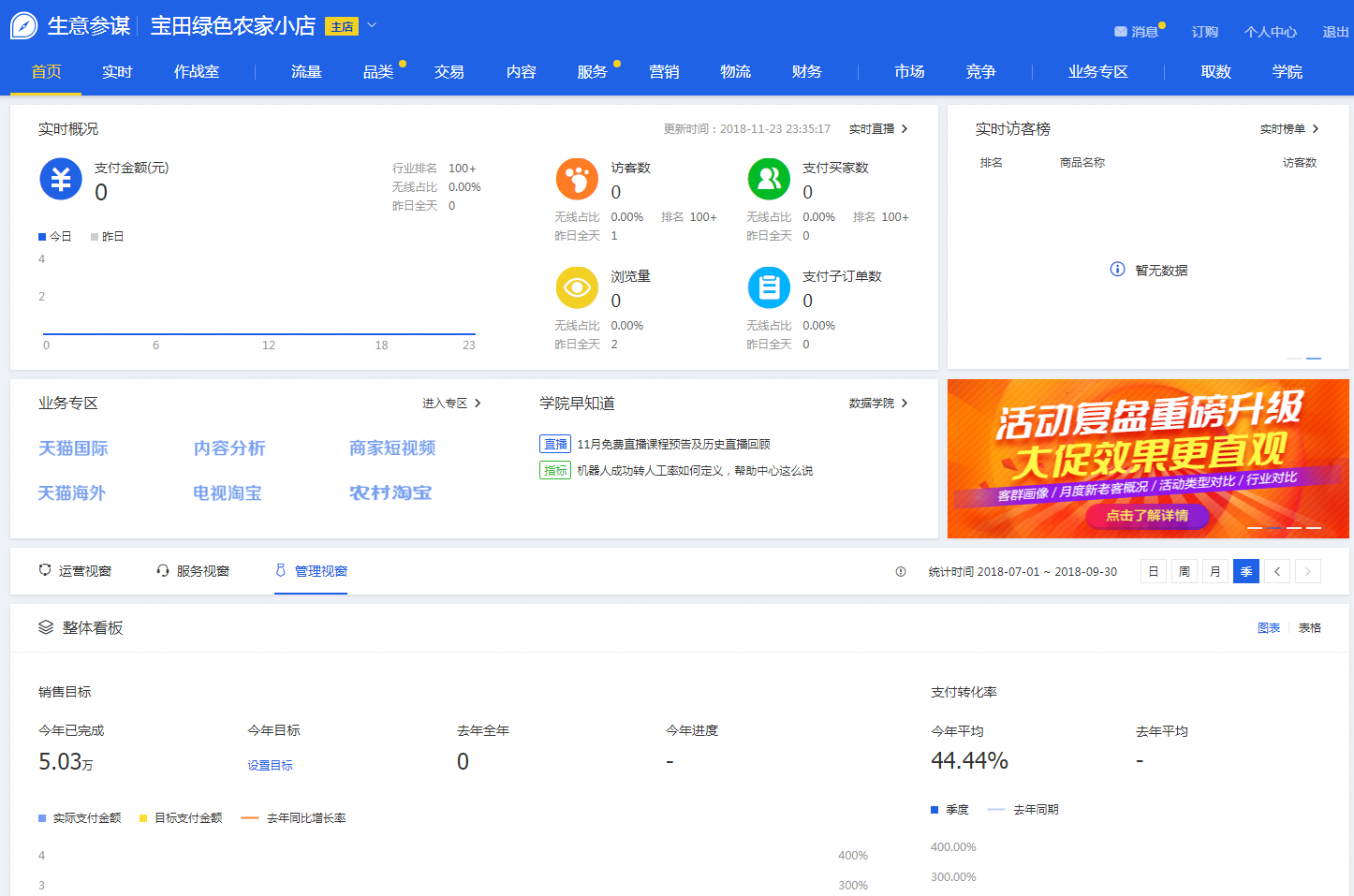Select the 周 period button

point(1185,571)
